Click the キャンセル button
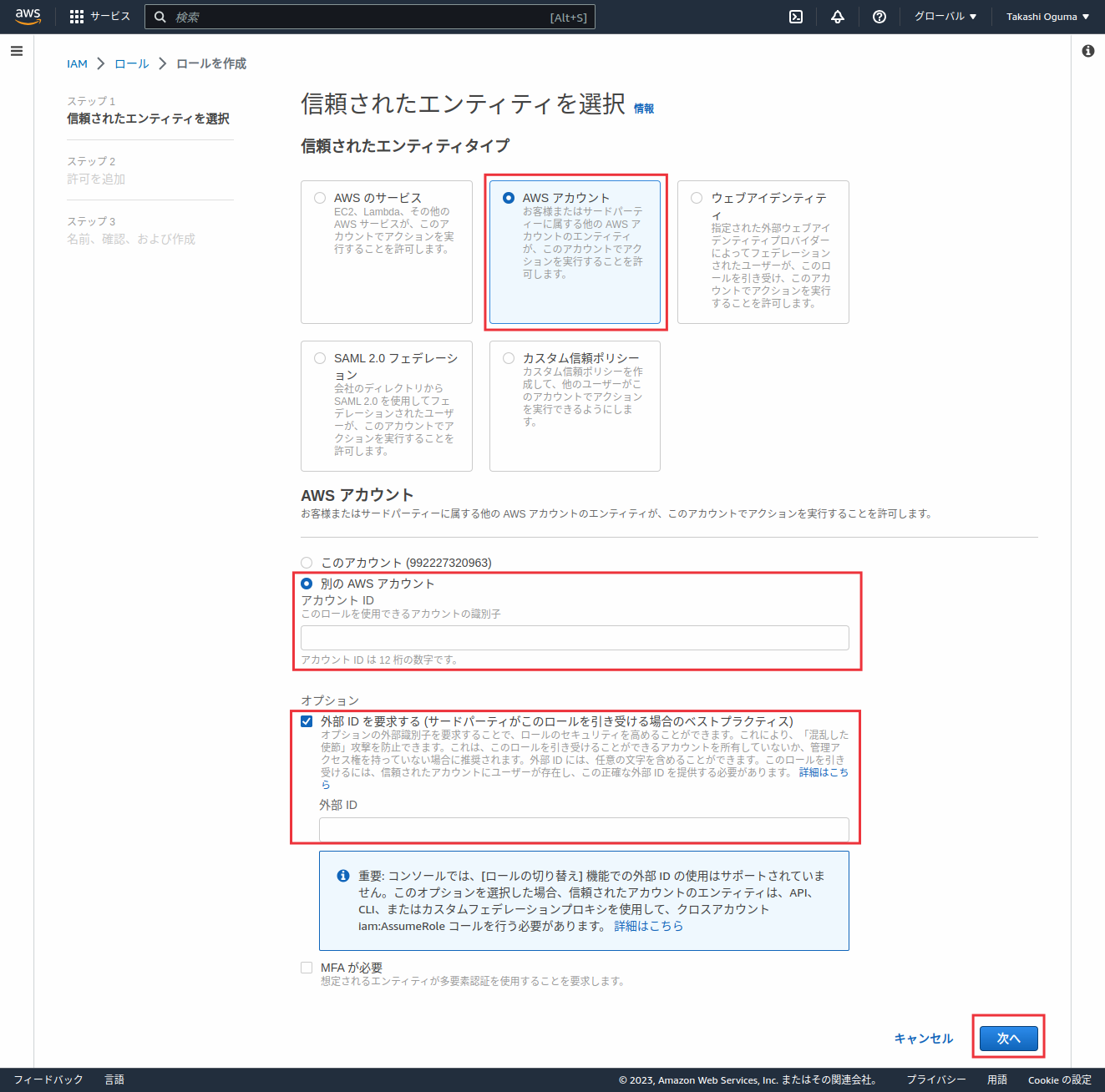This screenshot has width=1105, height=1092. pyautogui.click(x=924, y=1039)
